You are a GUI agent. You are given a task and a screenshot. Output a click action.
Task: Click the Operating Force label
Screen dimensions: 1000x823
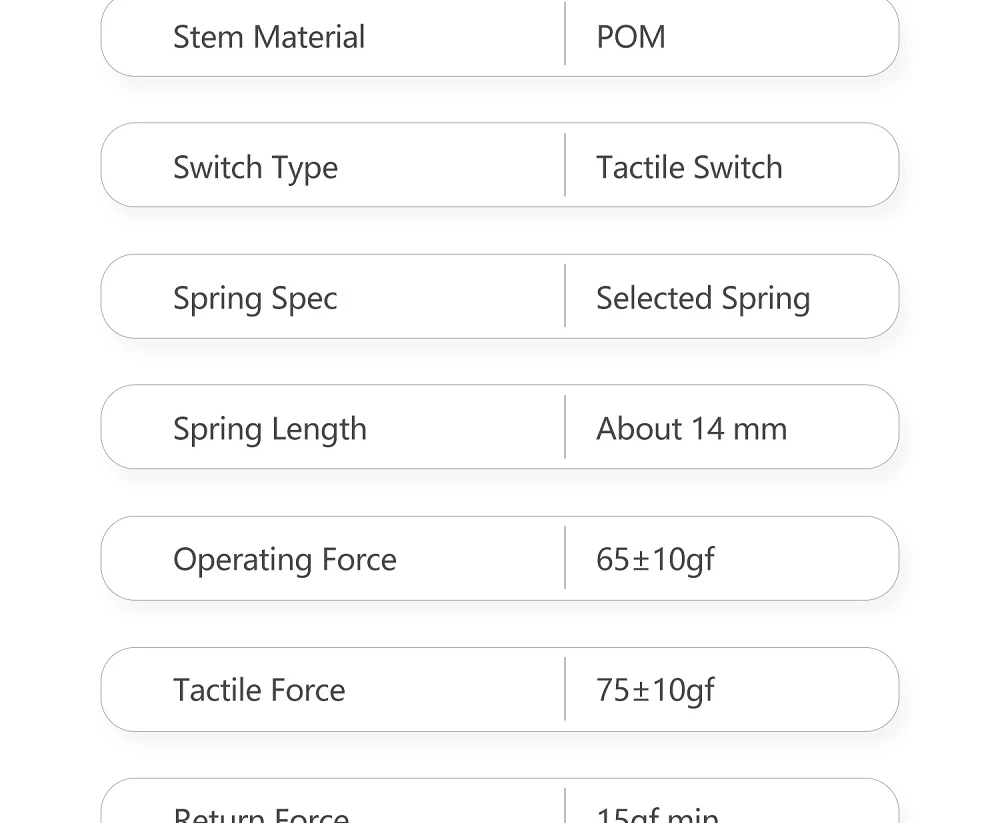[284, 560]
